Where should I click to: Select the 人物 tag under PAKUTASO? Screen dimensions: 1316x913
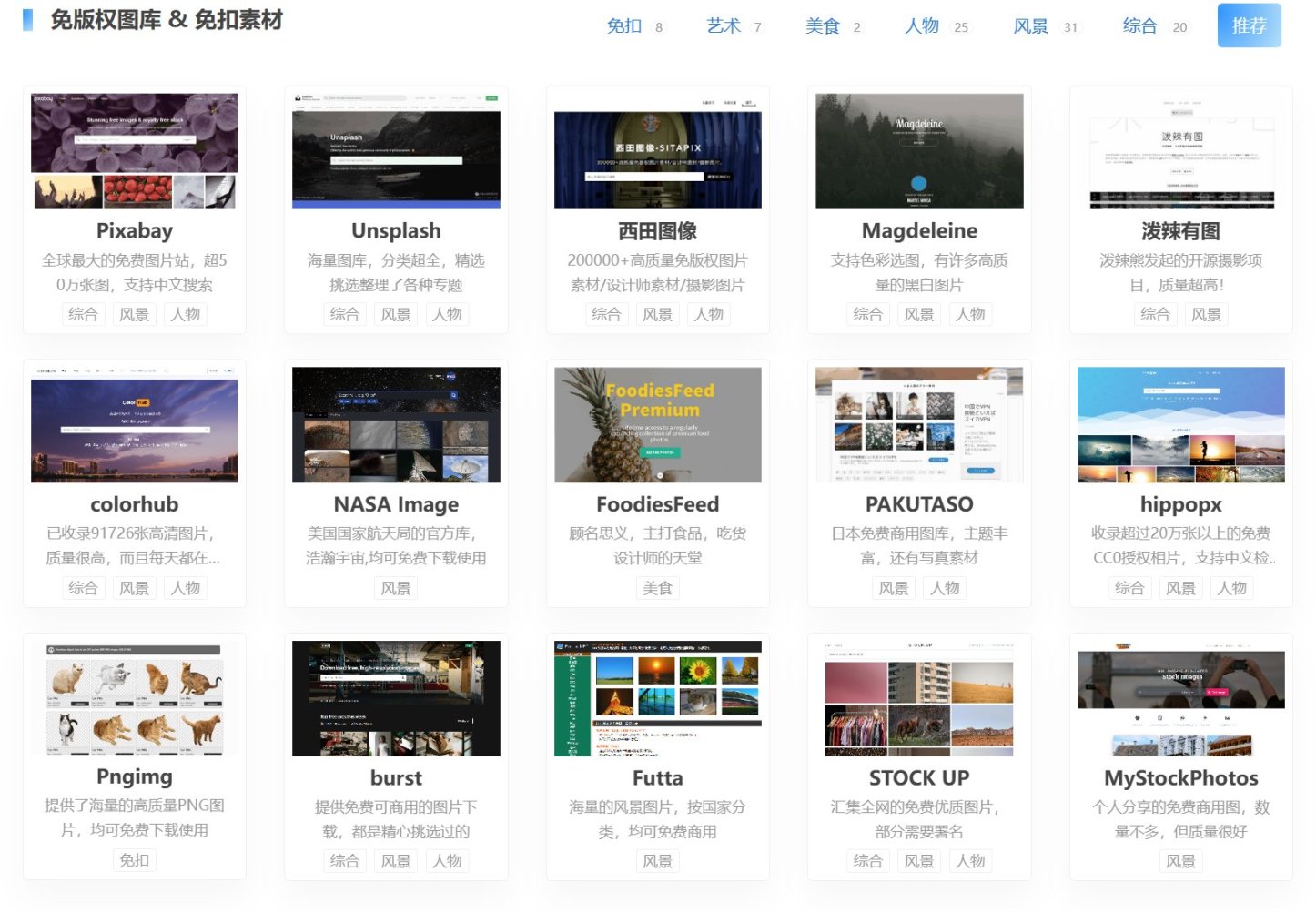pyautogui.click(x=946, y=588)
